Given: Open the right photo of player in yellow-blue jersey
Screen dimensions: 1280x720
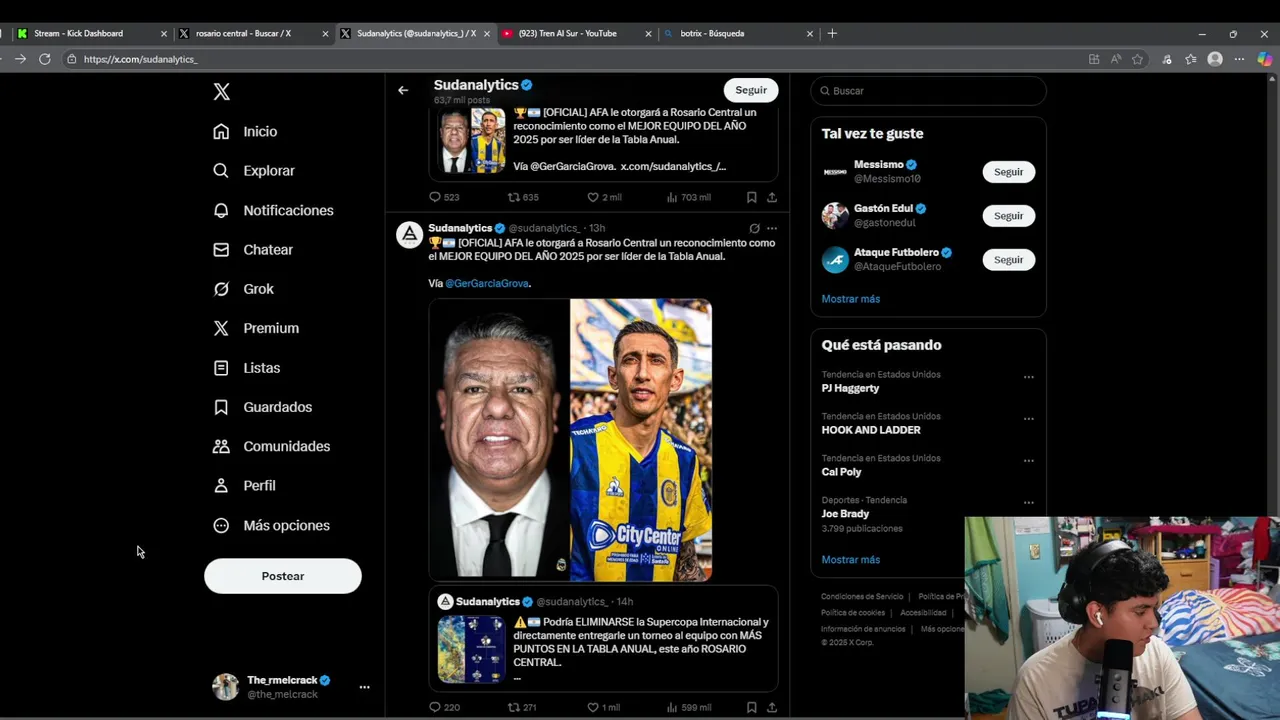Looking at the screenshot, I should pos(641,440).
